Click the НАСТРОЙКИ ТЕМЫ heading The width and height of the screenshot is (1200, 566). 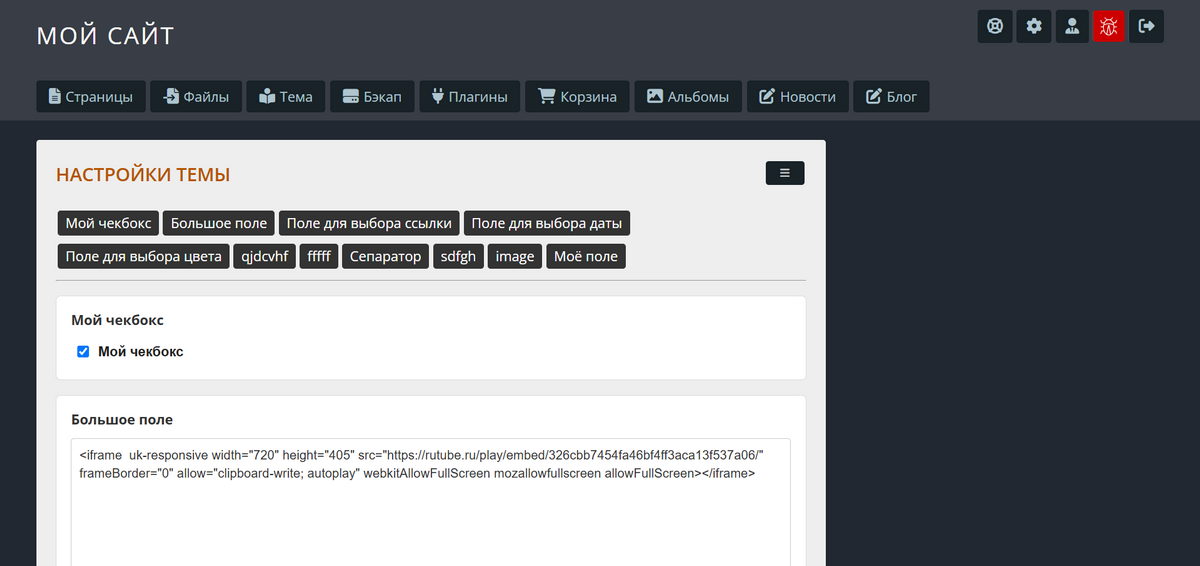[143, 175]
